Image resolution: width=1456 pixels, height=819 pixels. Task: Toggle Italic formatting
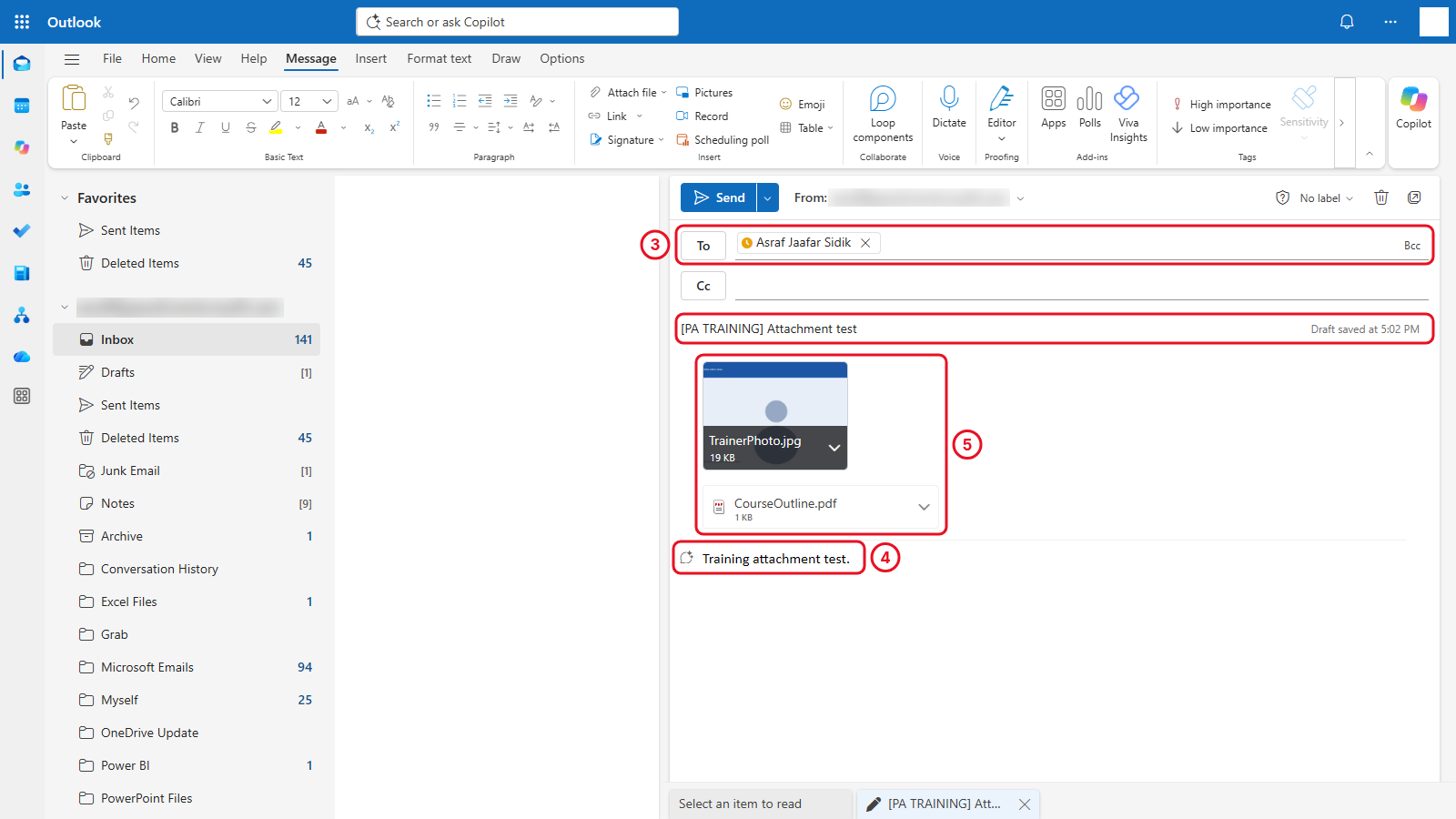[x=200, y=127]
